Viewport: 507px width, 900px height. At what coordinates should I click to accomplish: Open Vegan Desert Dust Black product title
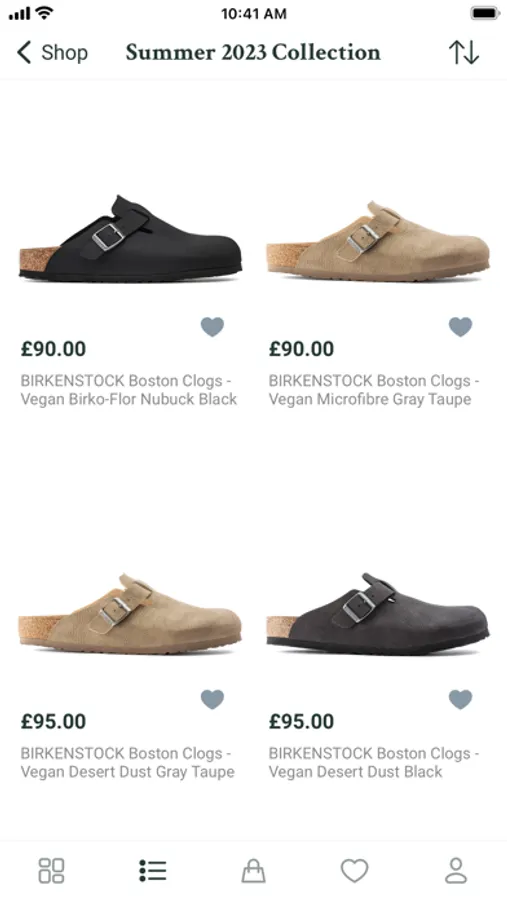coord(374,762)
